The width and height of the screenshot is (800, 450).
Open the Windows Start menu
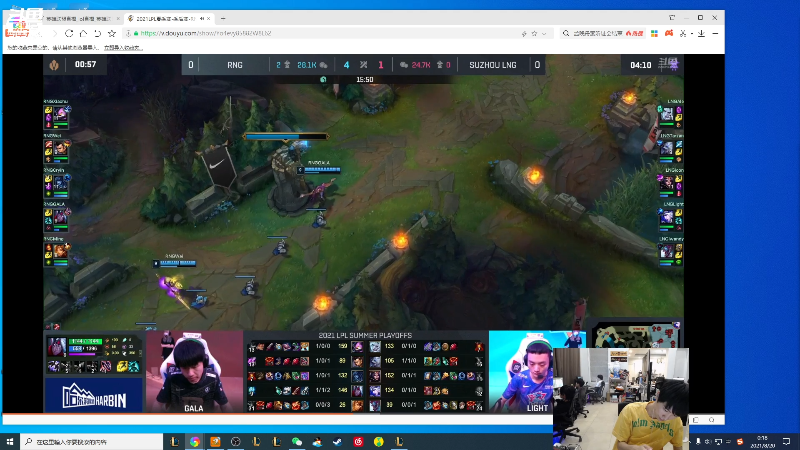tap(10, 441)
